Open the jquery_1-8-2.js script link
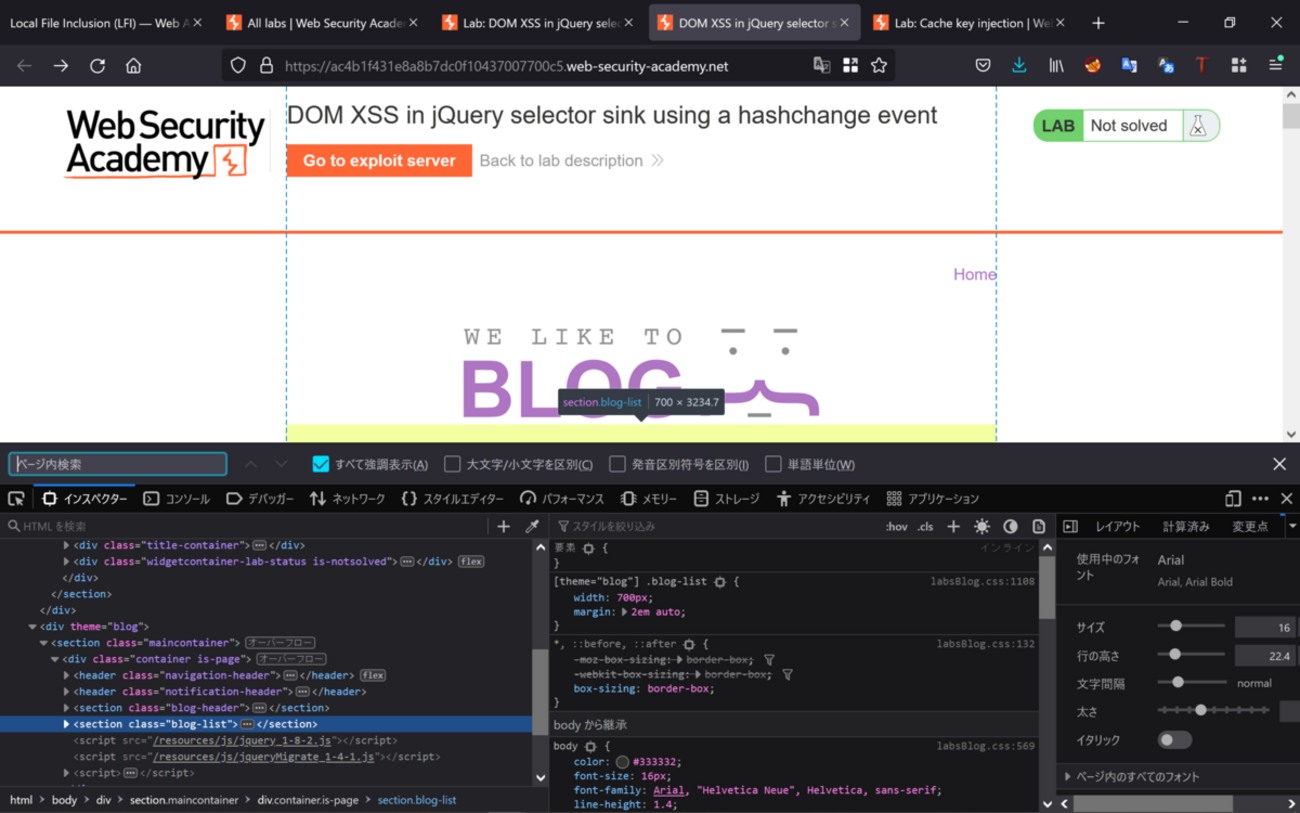 point(241,740)
